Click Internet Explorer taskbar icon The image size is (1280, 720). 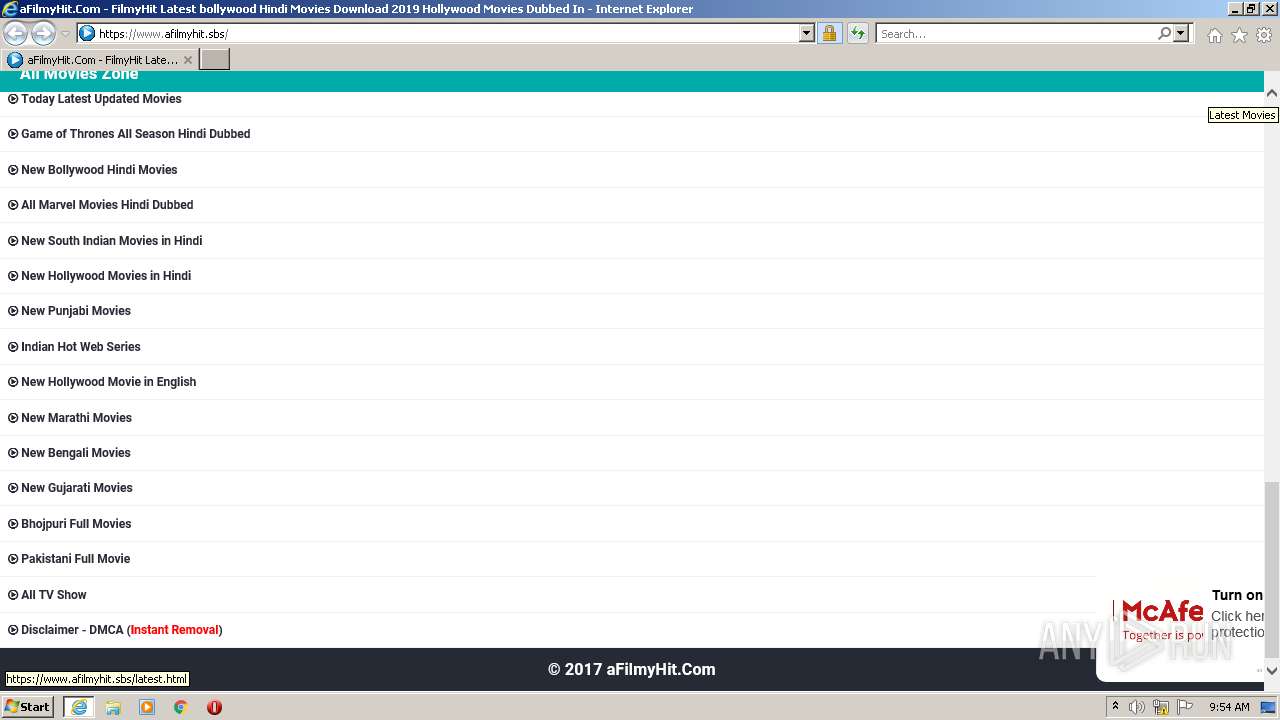point(79,707)
